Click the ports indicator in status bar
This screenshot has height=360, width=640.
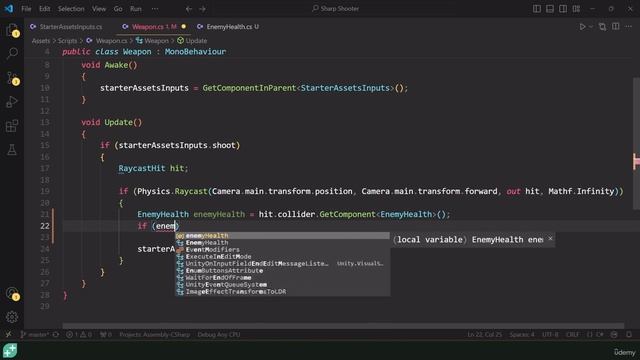tap(106, 335)
